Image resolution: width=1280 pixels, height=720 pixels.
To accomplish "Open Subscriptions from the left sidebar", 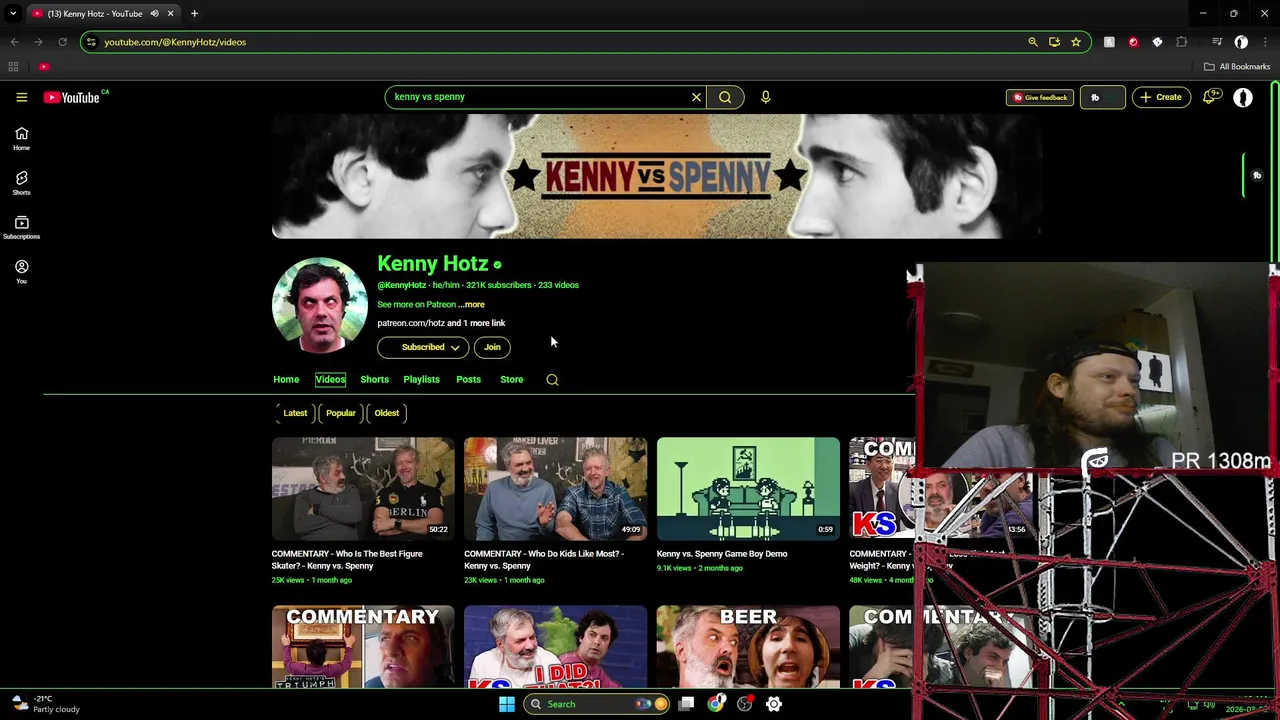I will pyautogui.click(x=21, y=227).
